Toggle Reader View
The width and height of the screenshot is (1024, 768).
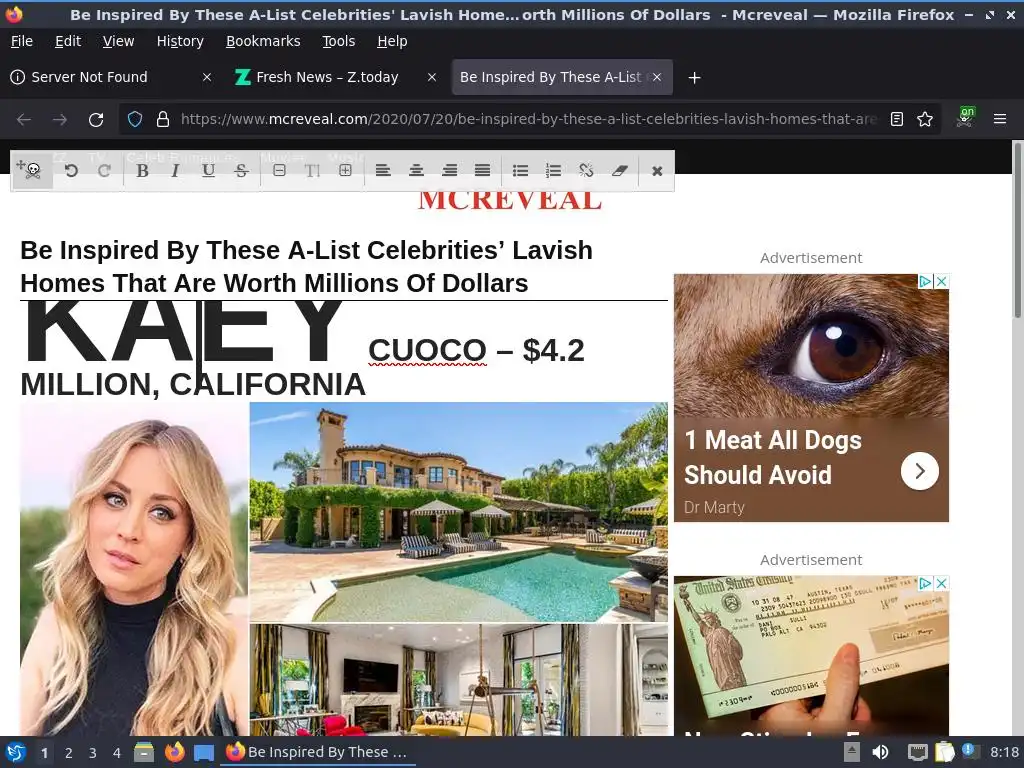pyautogui.click(x=897, y=119)
